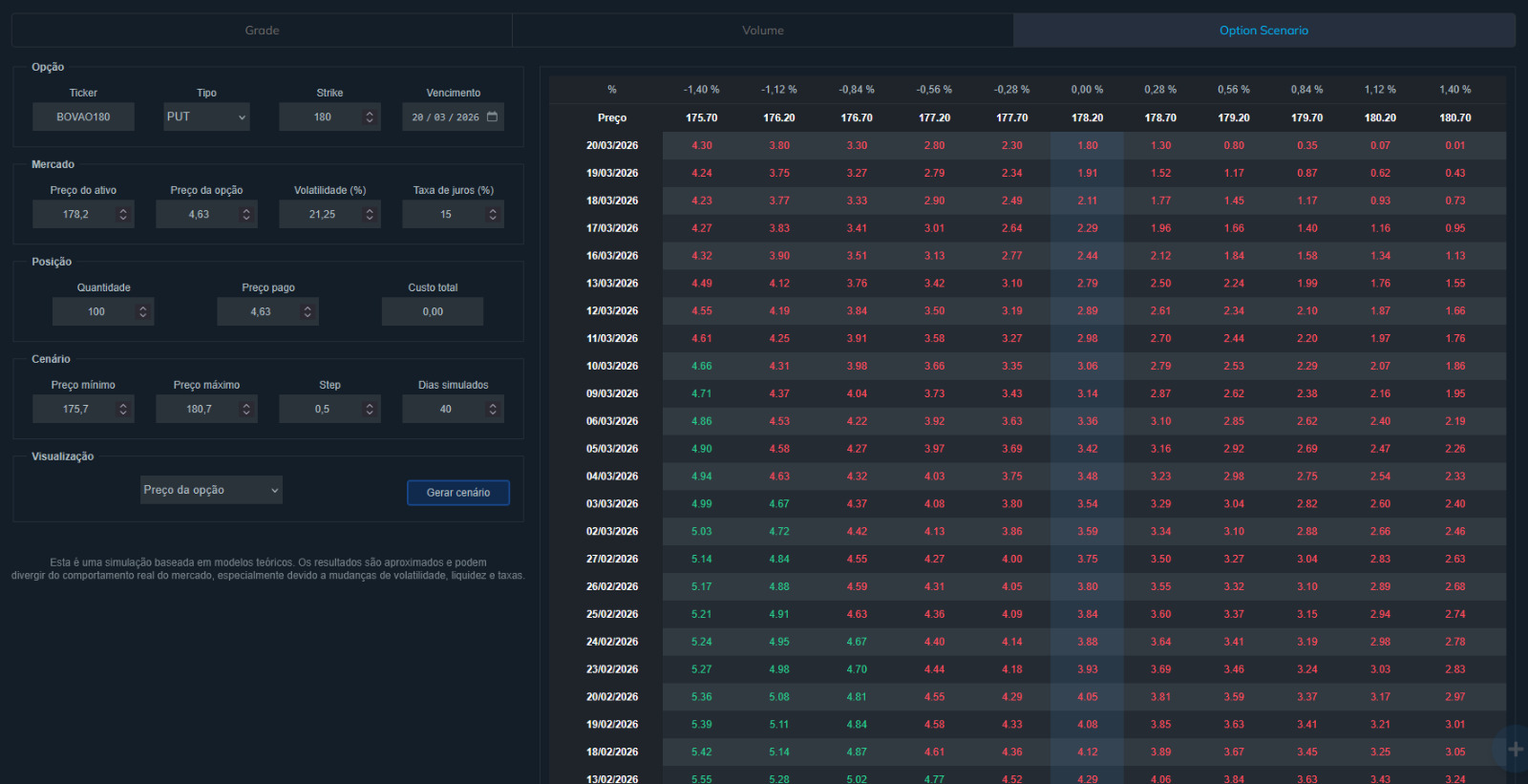Open the Vencimento calendar picker icon
Screen dimensions: 1528x784
pyautogui.click(x=493, y=117)
